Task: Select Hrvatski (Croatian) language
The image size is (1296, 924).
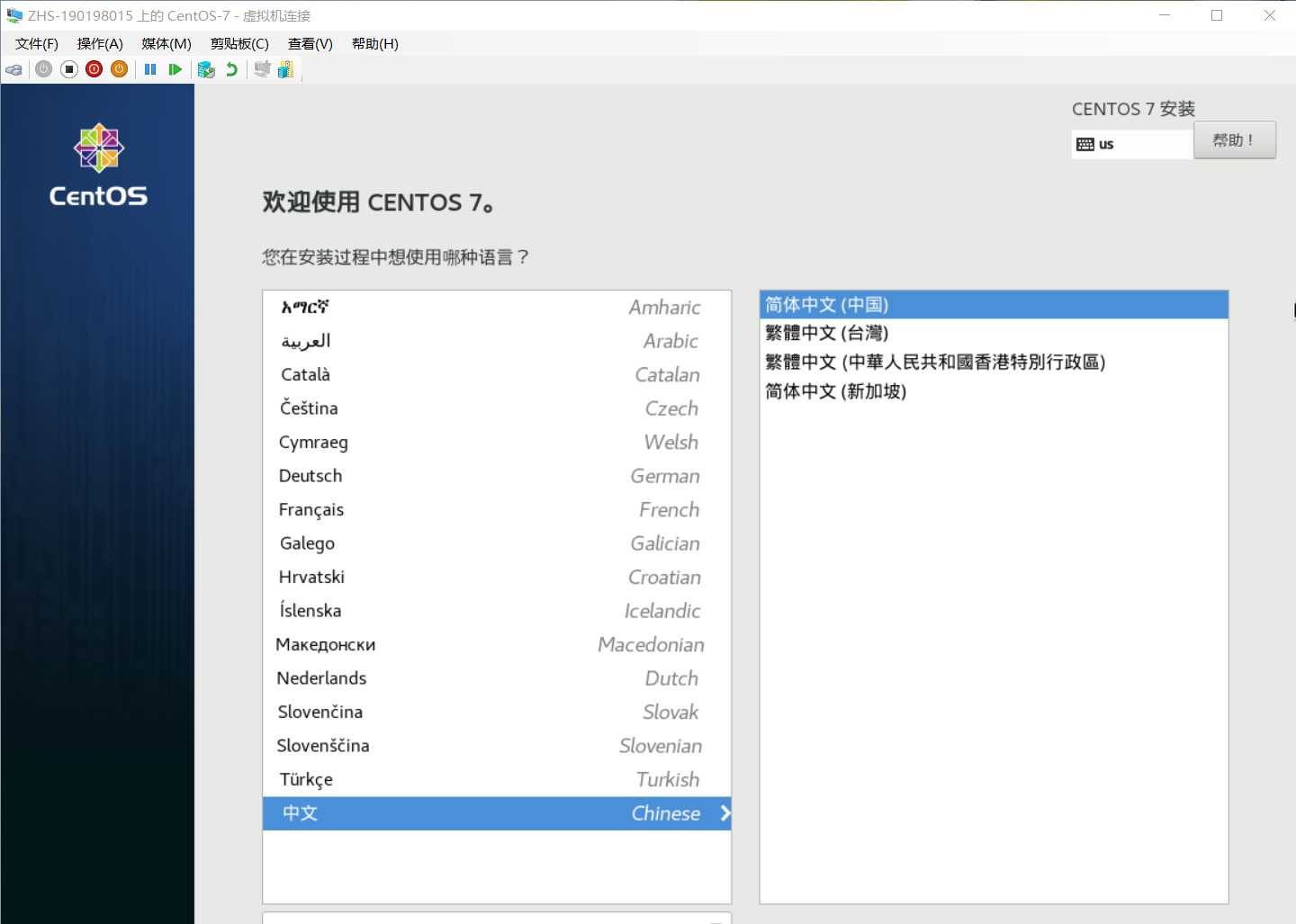Action: (x=497, y=578)
